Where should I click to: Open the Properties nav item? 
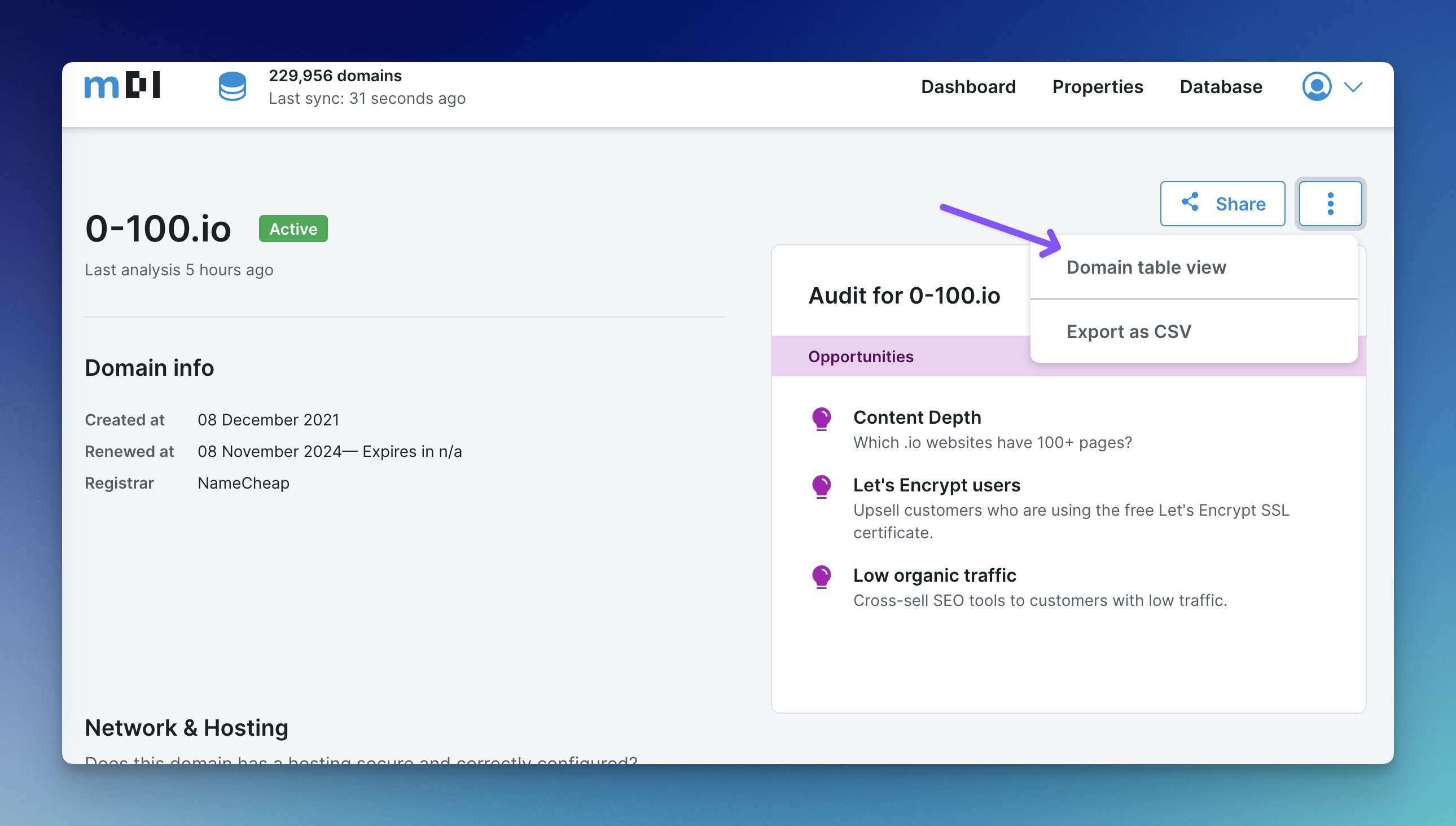click(1098, 87)
